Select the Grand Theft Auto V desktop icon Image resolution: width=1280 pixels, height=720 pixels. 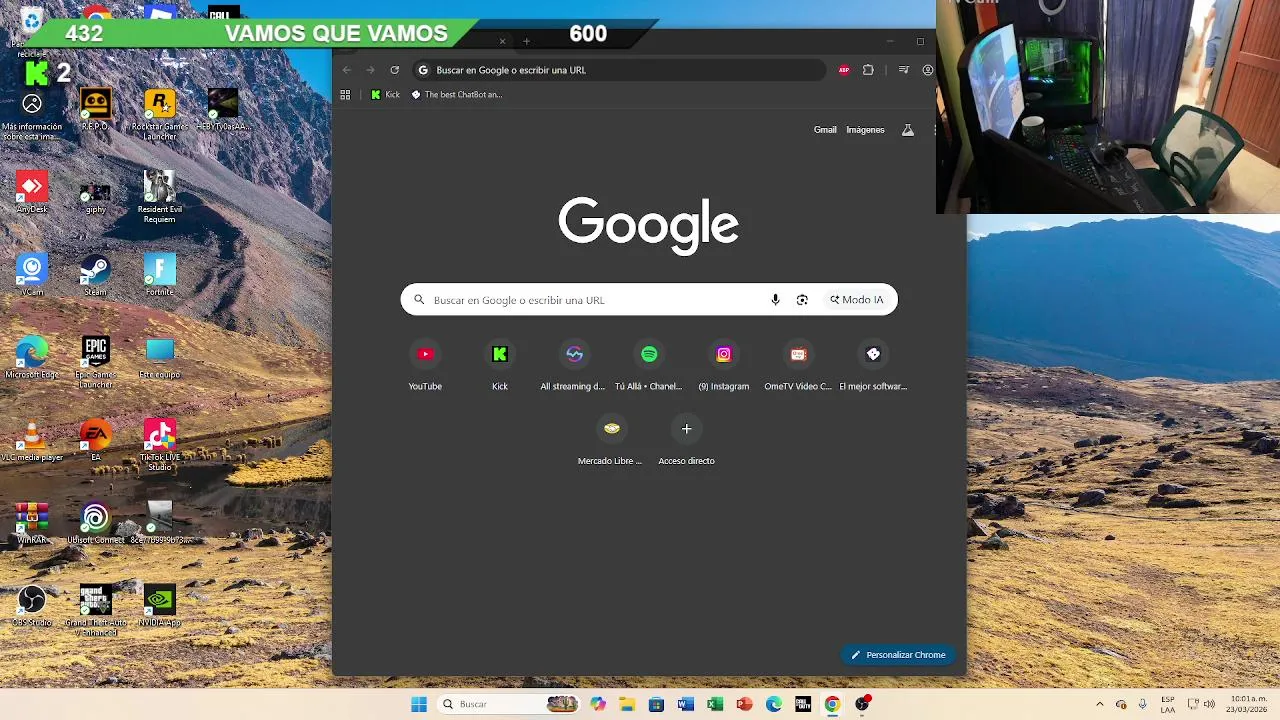coord(95,611)
